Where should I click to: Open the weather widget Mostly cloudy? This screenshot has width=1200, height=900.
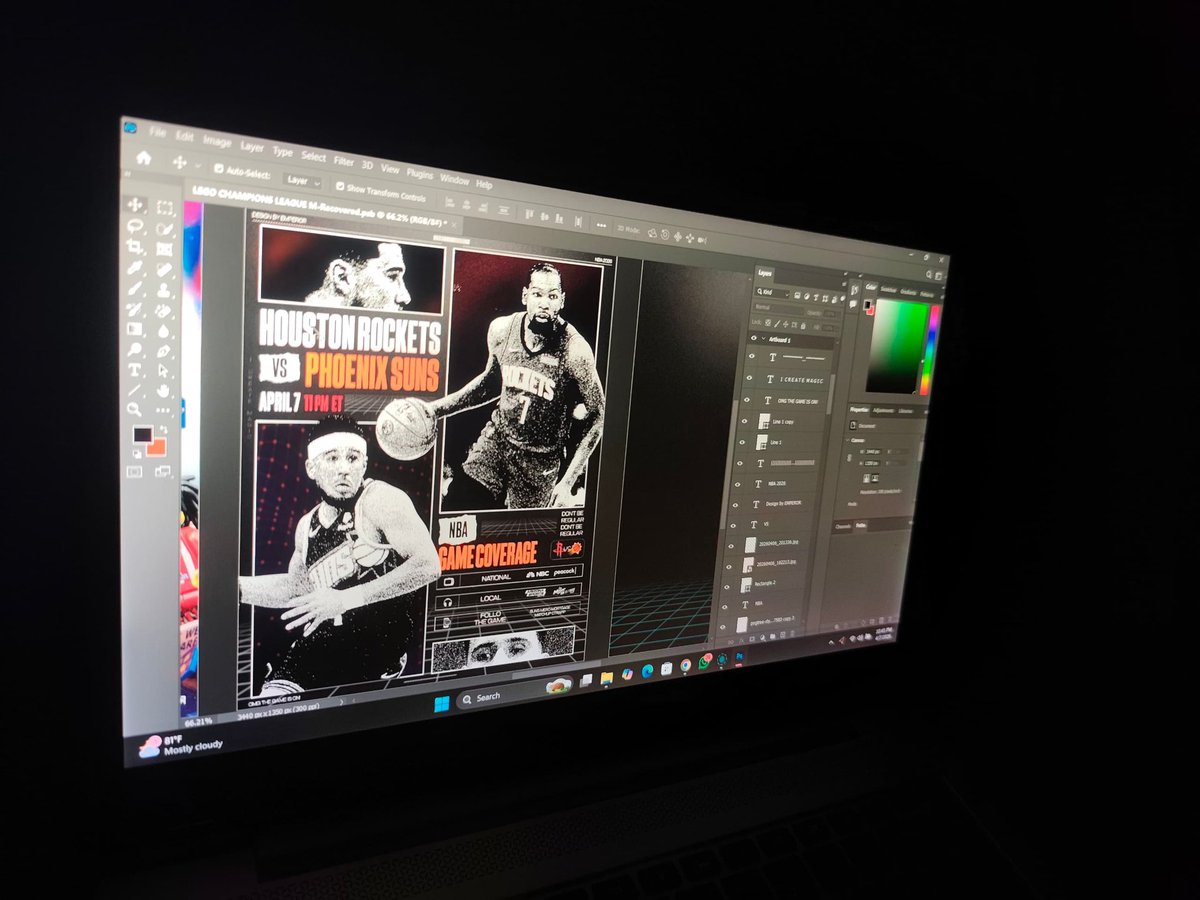point(180,743)
